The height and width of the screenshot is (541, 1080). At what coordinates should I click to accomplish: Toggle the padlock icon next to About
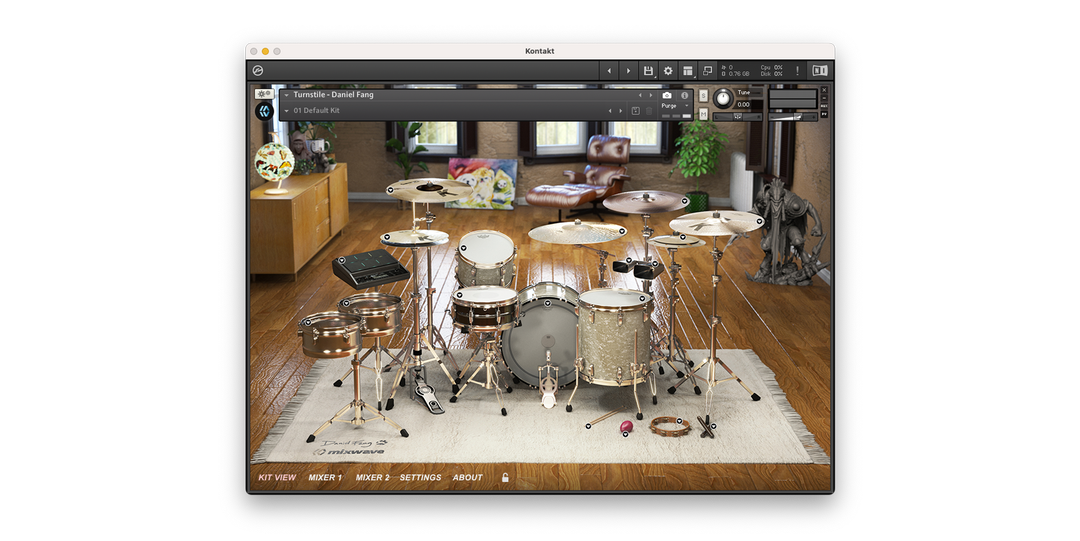505,478
